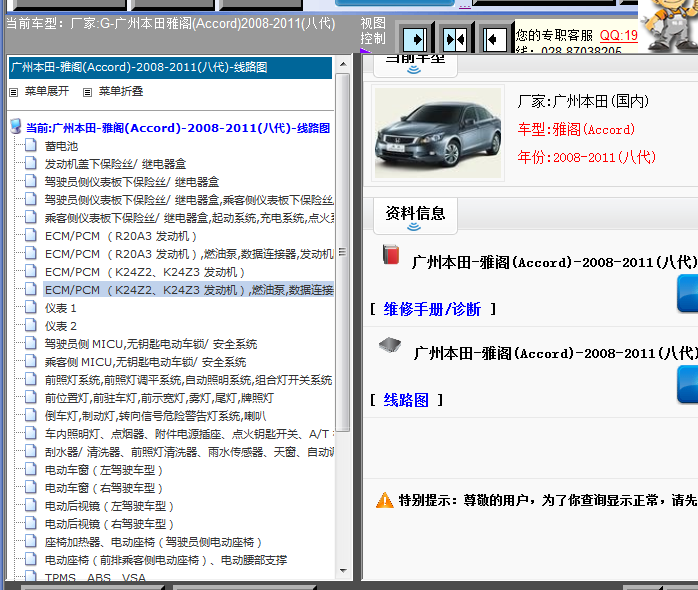698x590 pixels.
Task: Select 电动车窗（右驾驶车型）
Action: [104, 488]
